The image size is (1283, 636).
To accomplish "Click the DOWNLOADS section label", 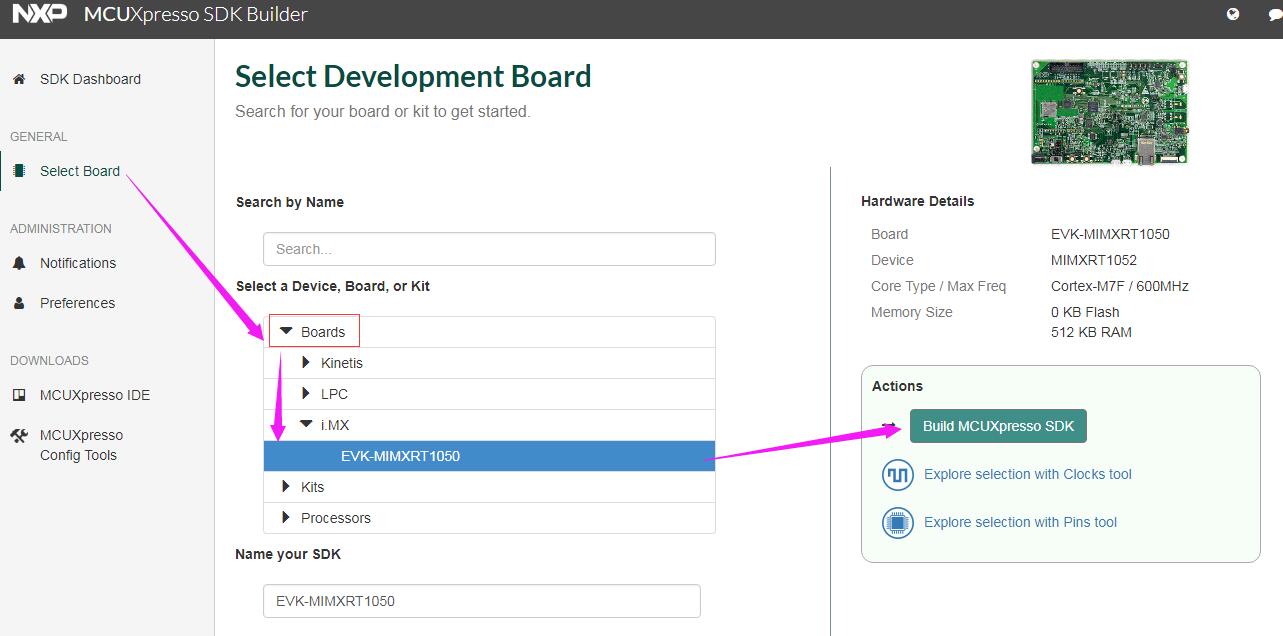I will tap(49, 361).
